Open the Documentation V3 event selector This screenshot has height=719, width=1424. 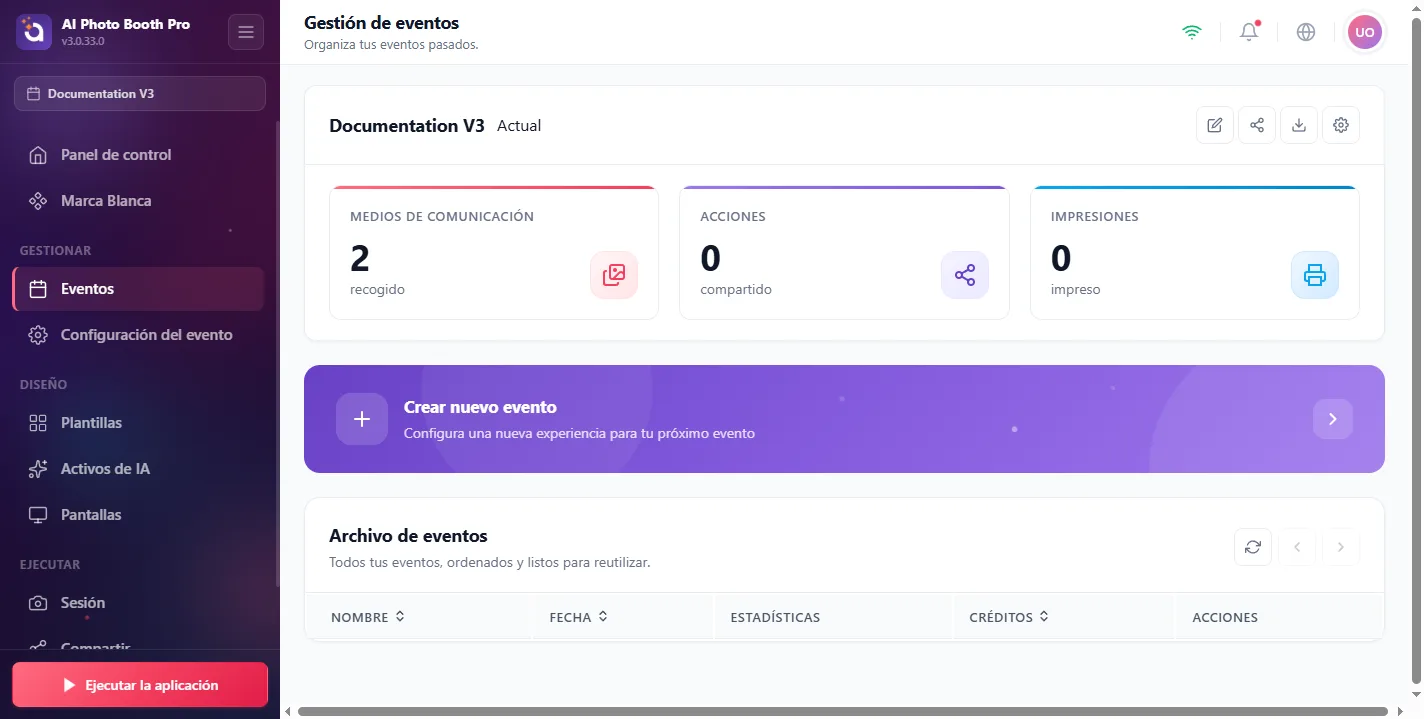click(x=140, y=94)
